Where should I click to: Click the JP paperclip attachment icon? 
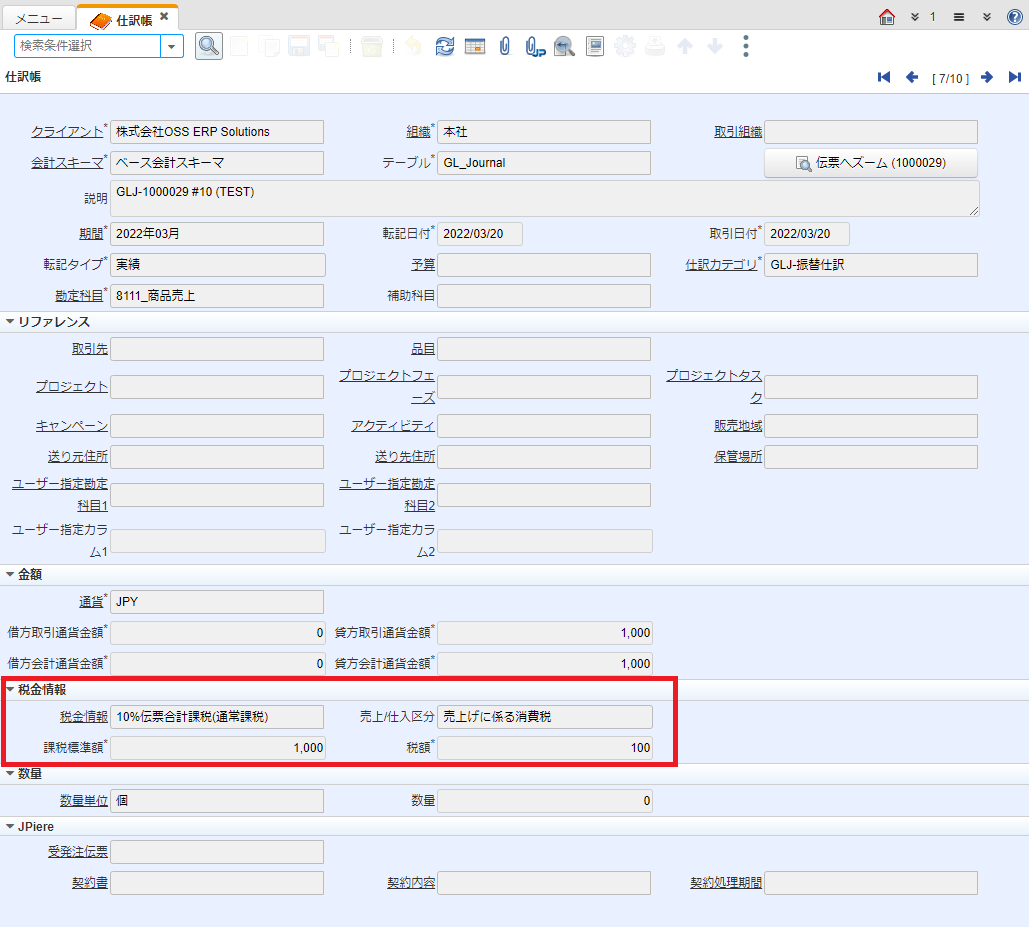[x=535, y=47]
